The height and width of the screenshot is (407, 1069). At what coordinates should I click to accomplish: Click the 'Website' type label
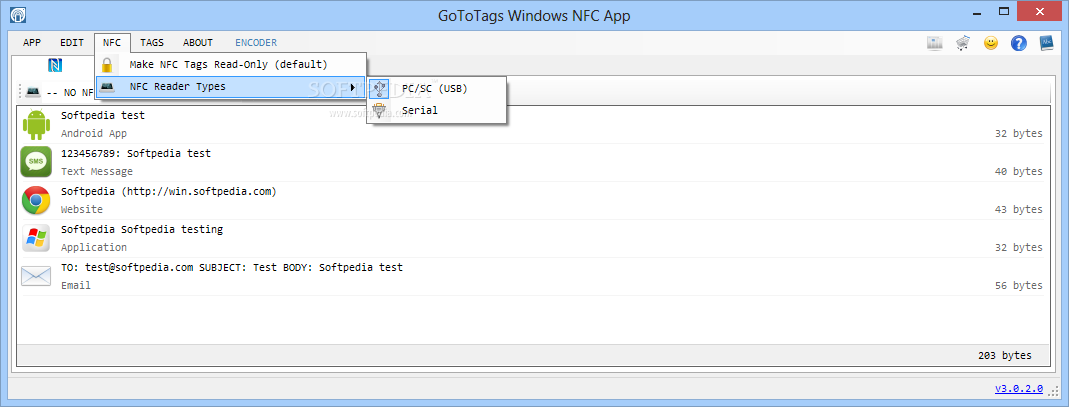pos(82,209)
